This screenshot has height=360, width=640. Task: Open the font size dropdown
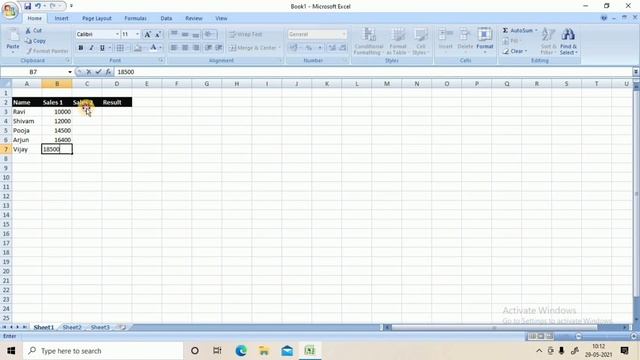click(x=138, y=34)
